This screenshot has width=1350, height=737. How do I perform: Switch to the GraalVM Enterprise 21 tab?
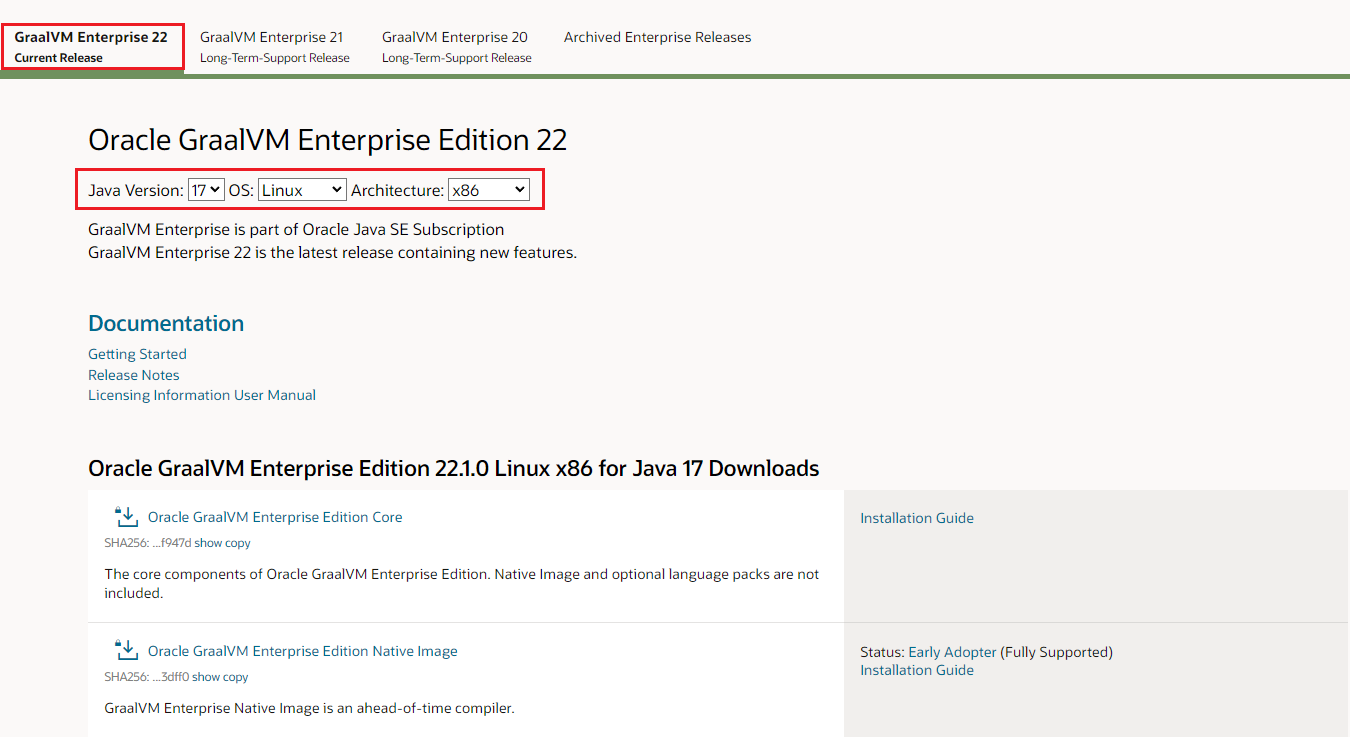pyautogui.click(x=275, y=46)
